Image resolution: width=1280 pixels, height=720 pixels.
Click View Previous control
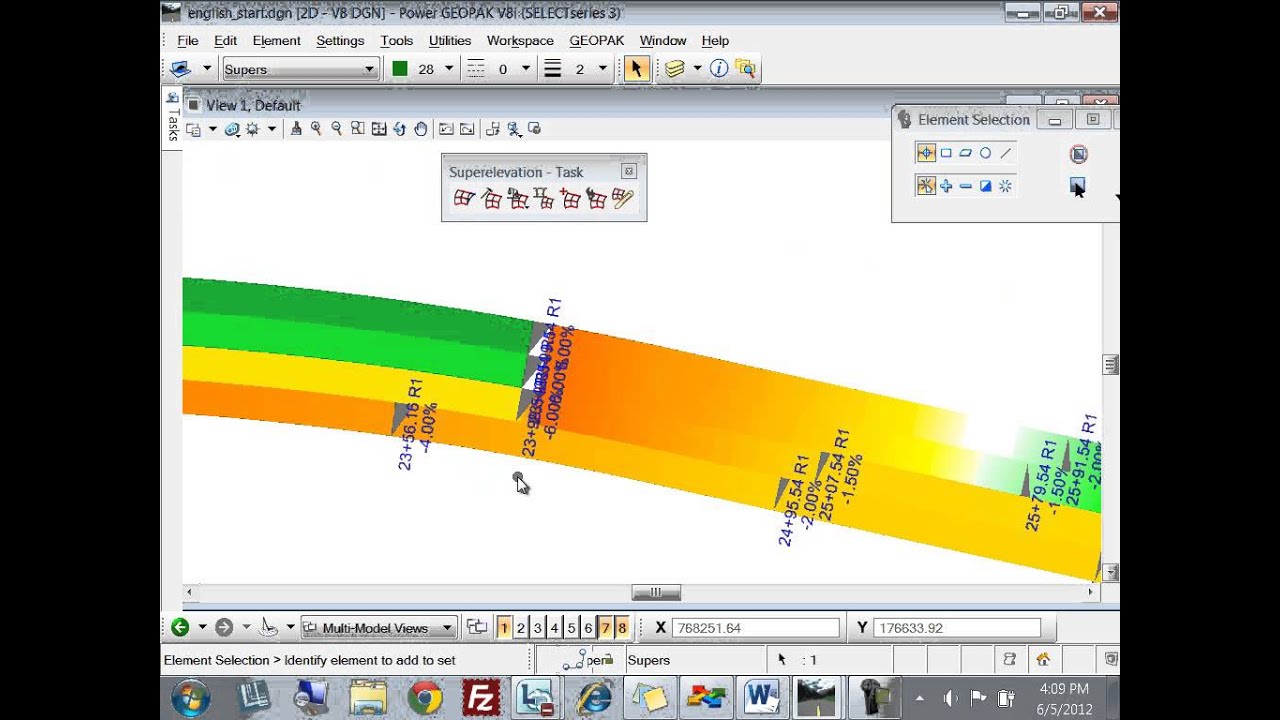click(x=446, y=129)
